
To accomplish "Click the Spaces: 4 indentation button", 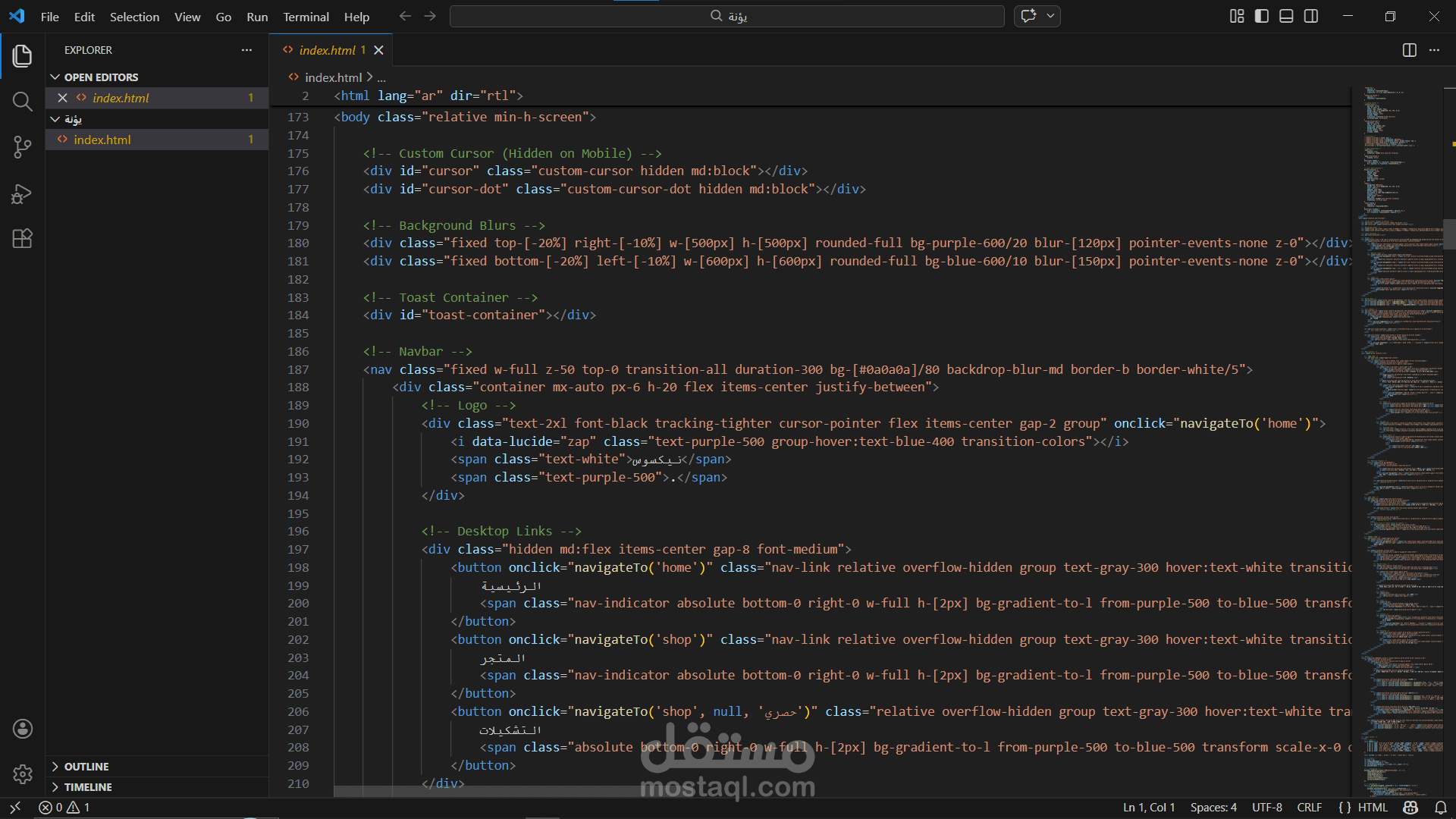I will pyautogui.click(x=1213, y=808).
